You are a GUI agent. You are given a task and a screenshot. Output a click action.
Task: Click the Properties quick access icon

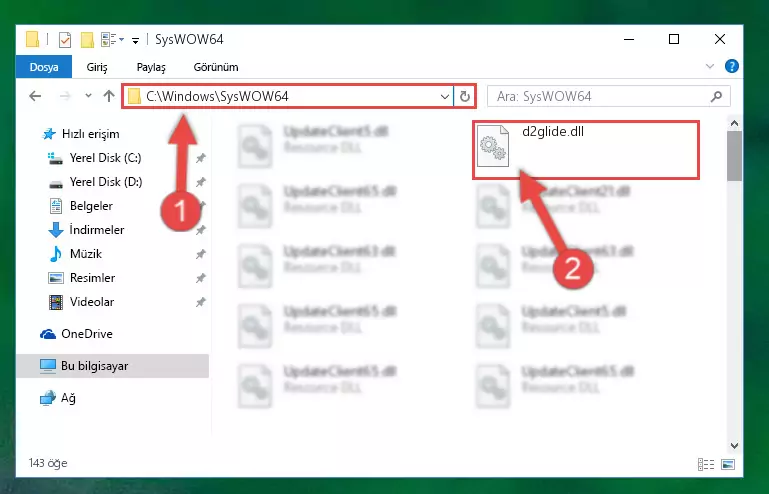(64, 39)
